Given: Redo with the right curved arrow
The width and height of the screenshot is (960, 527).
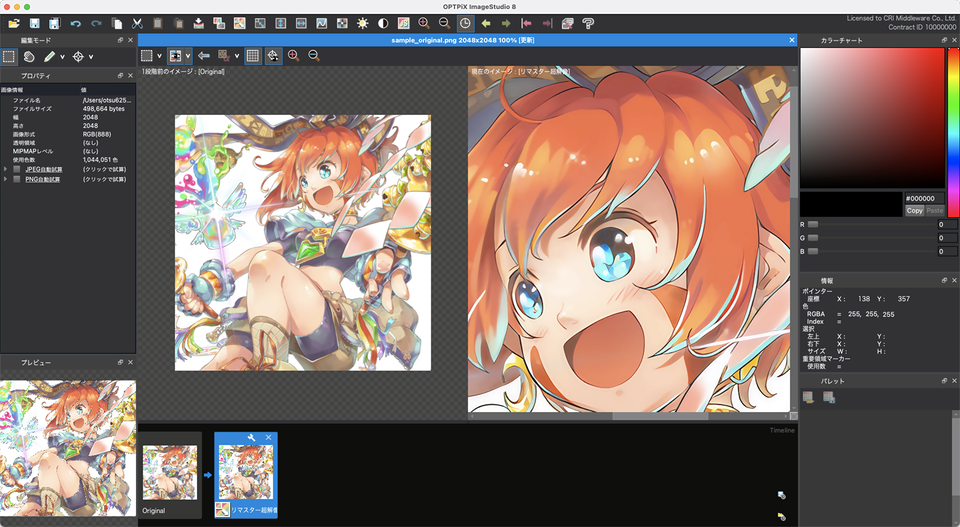Looking at the screenshot, I should [96, 23].
